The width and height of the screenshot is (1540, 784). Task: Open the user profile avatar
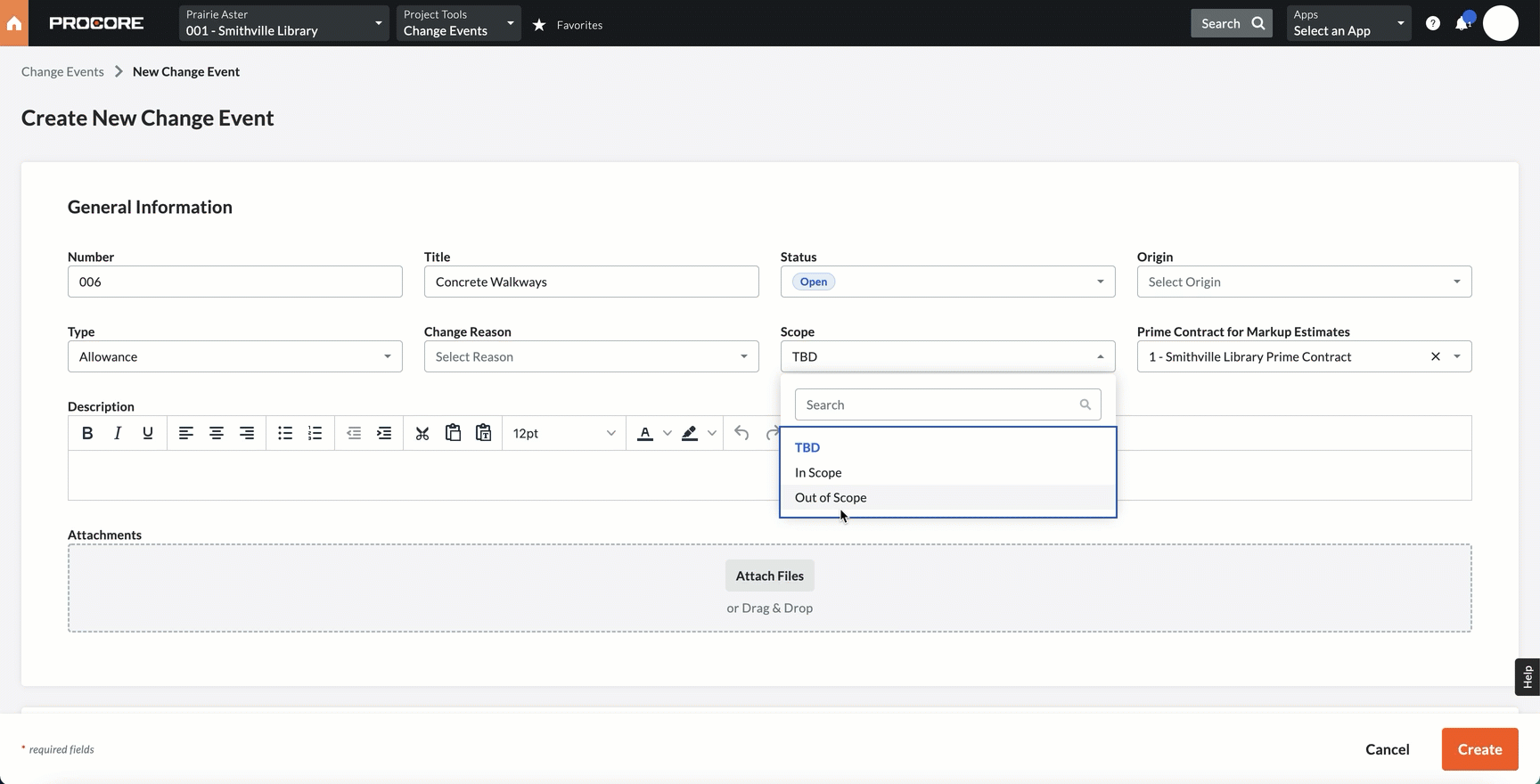[1501, 23]
